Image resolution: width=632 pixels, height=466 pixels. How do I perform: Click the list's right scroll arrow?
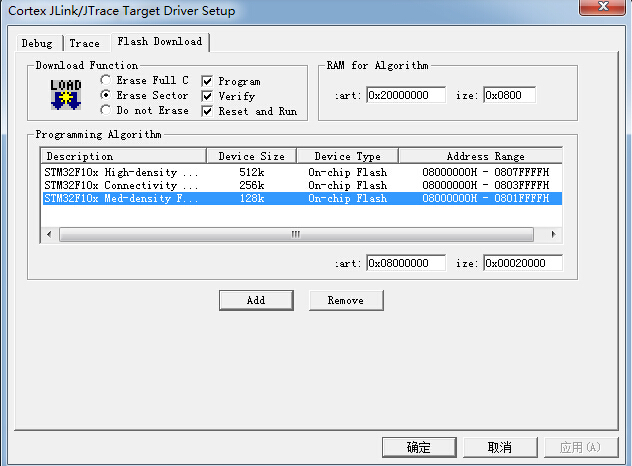coord(553,235)
